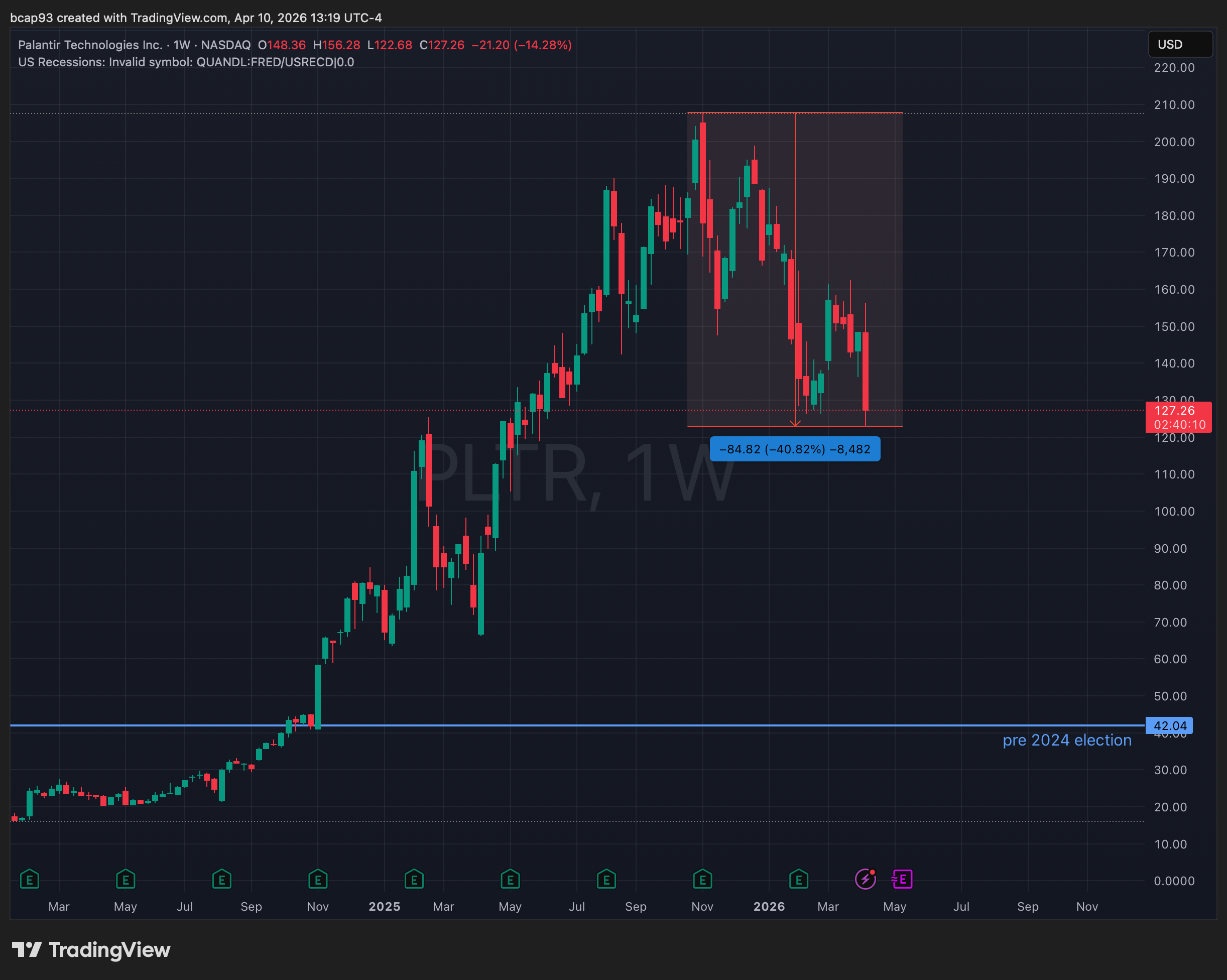
Task: Click the 180.00 price scale label
Action: (1174, 216)
